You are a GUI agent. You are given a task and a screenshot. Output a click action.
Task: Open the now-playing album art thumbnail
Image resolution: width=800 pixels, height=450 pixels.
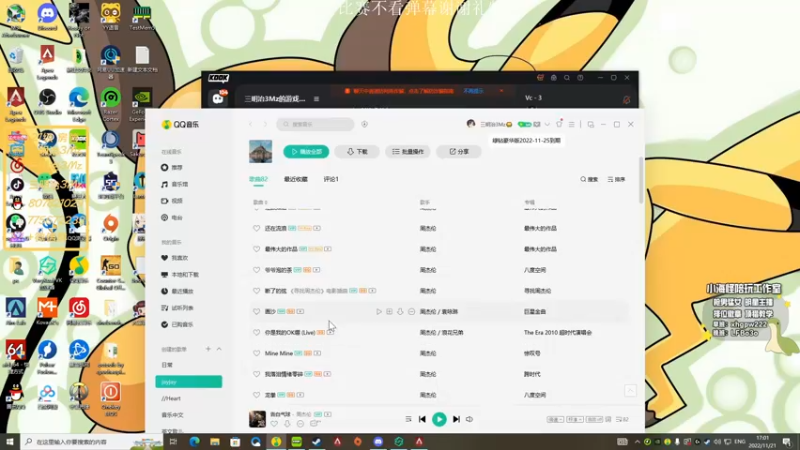point(257,419)
